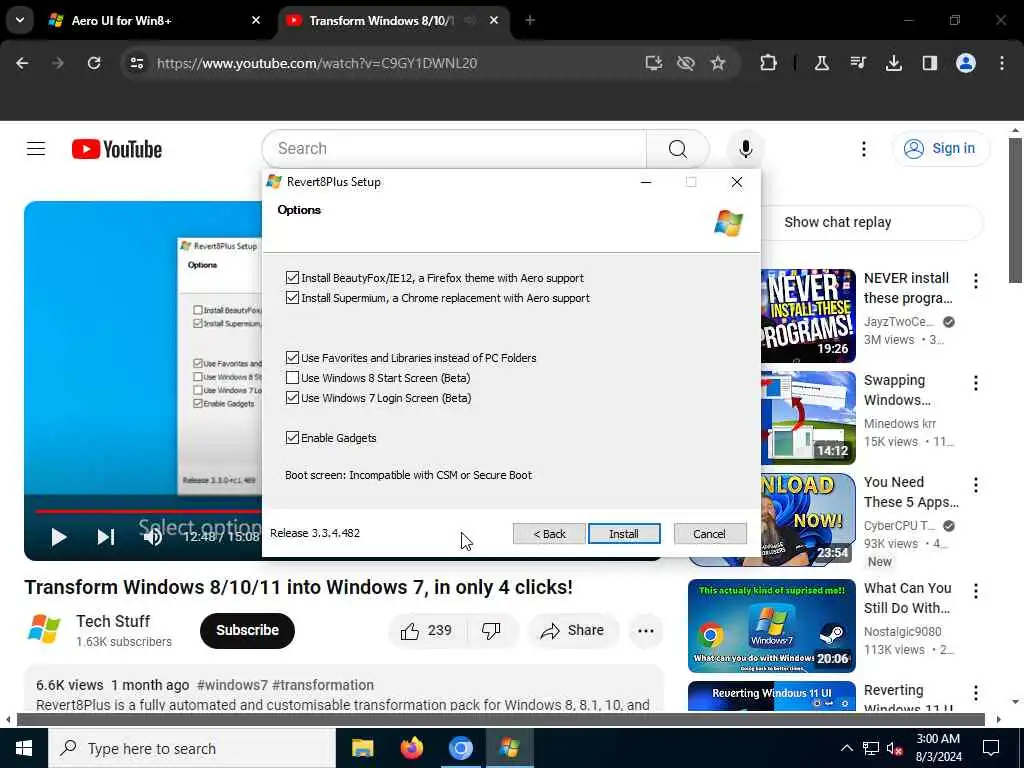This screenshot has height=768, width=1024.
Task: Open the YouTube hamburger guide menu
Action: click(x=36, y=149)
